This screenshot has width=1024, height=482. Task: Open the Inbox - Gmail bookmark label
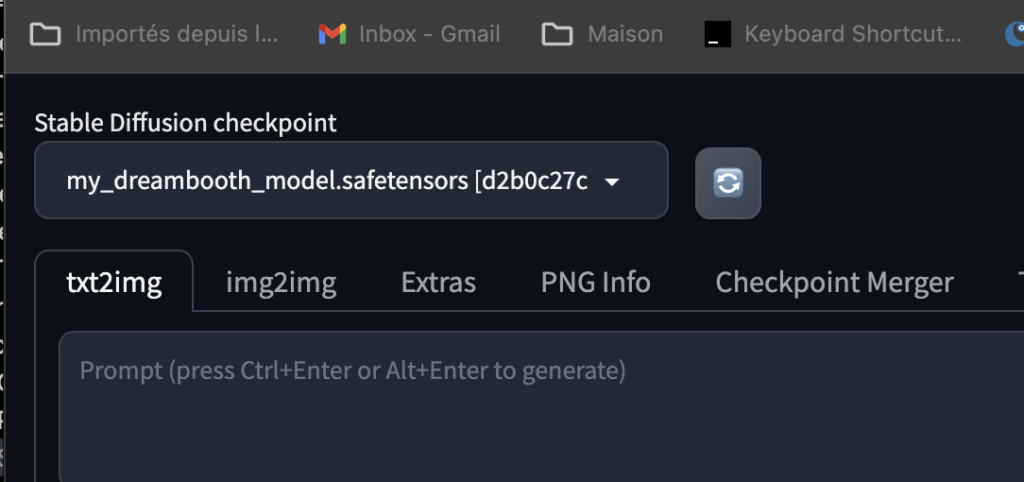pos(429,34)
